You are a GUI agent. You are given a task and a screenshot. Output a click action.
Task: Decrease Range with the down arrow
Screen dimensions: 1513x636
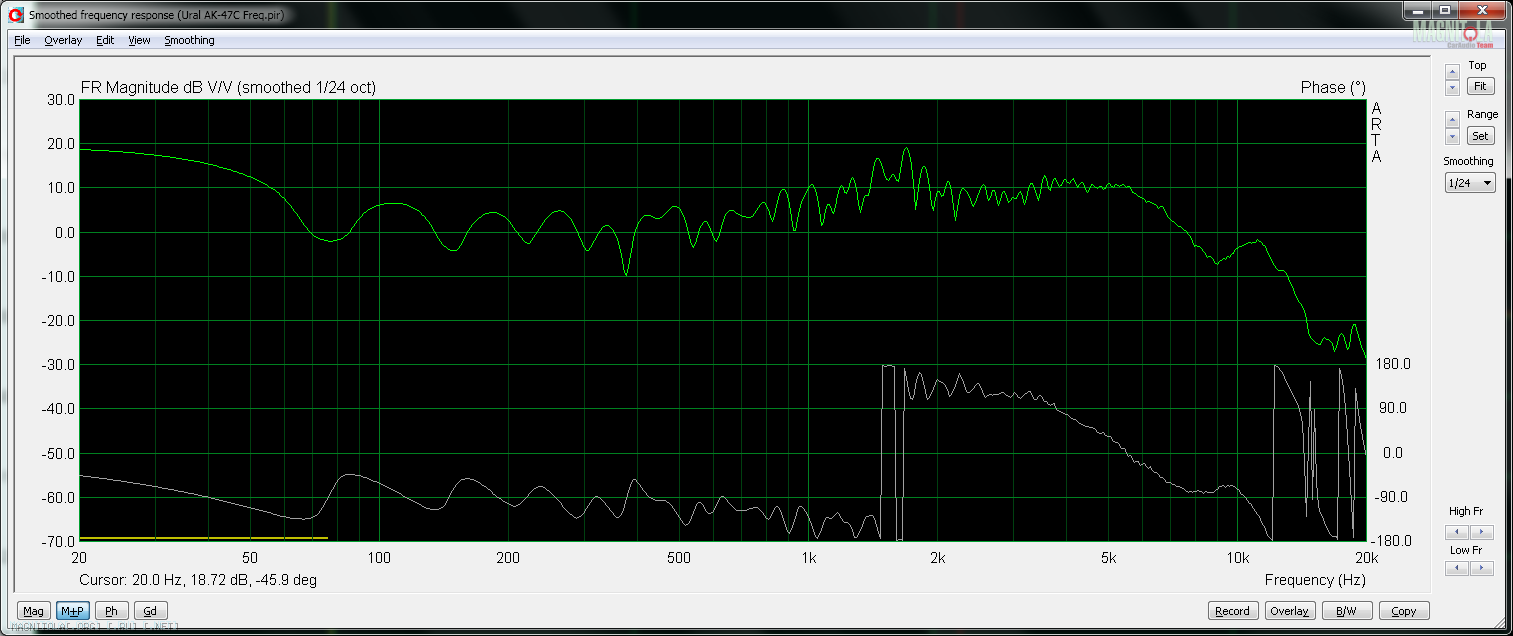coord(1453,136)
